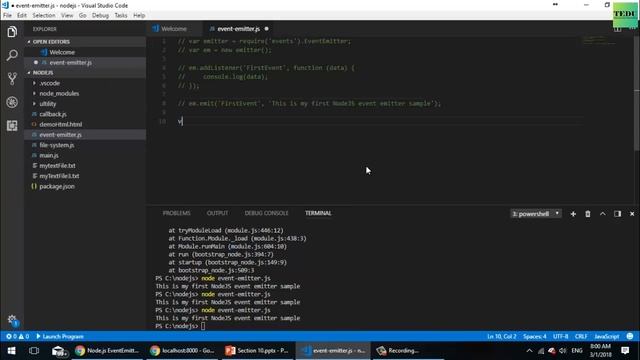Open the Windows Start menu
This screenshot has height=360, width=640.
(x=11, y=351)
